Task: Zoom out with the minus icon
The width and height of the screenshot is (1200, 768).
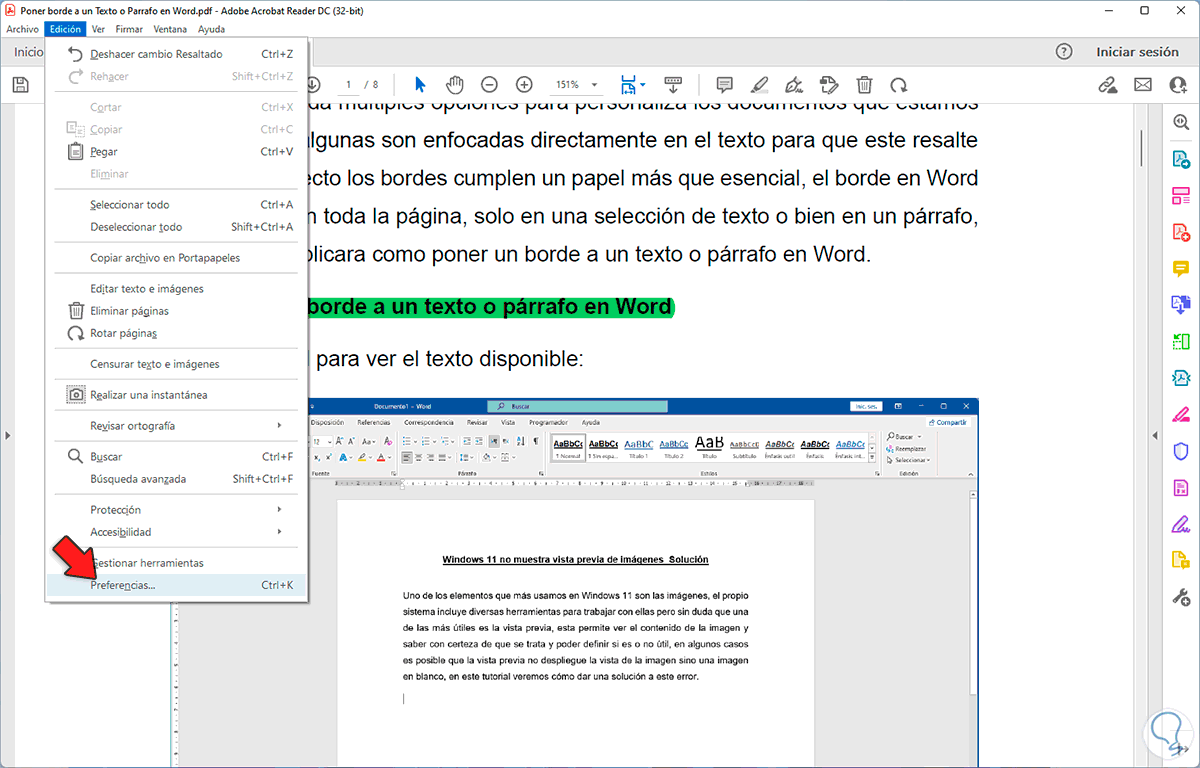Action: click(489, 85)
